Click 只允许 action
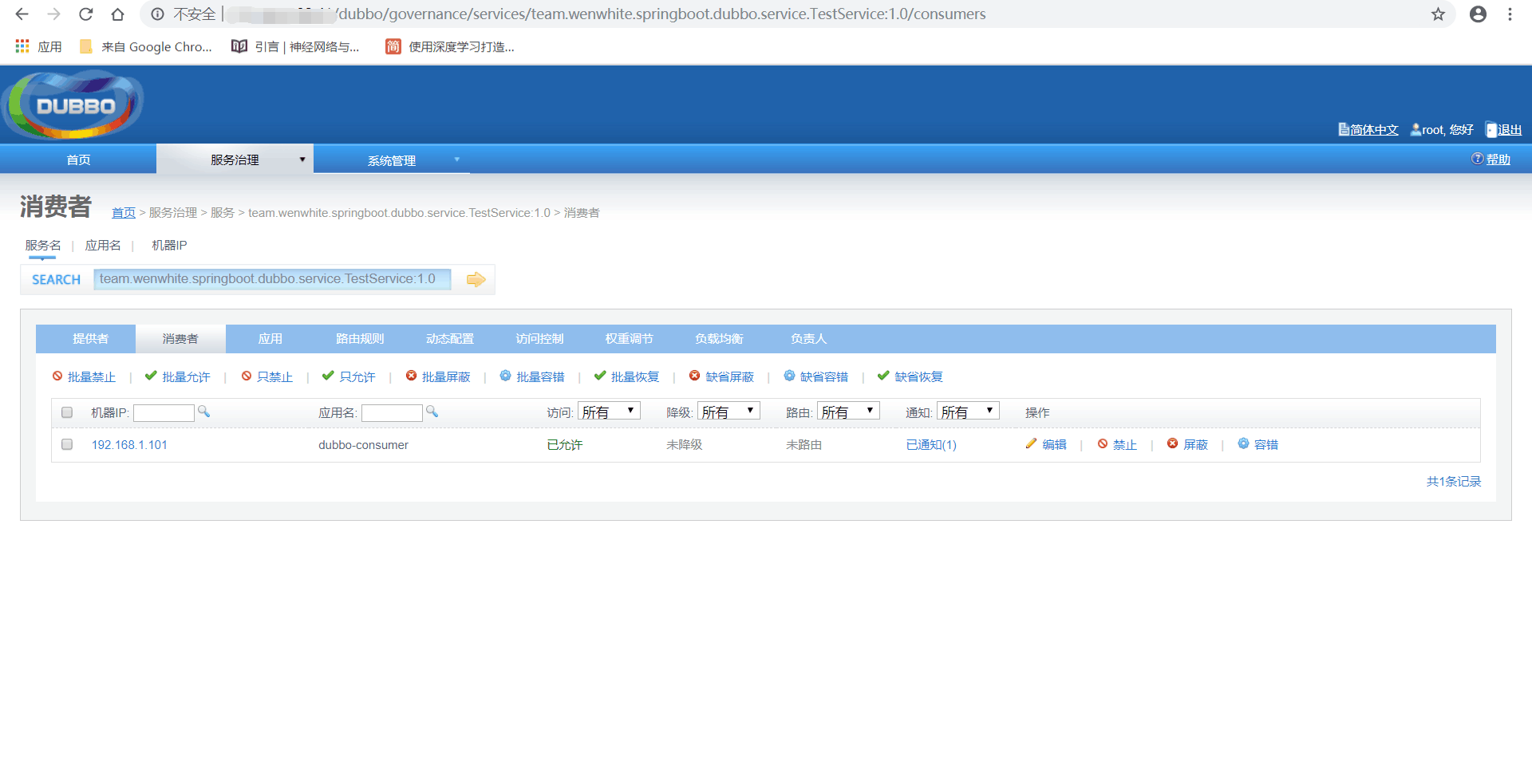This screenshot has width=1532, height=784. point(348,376)
